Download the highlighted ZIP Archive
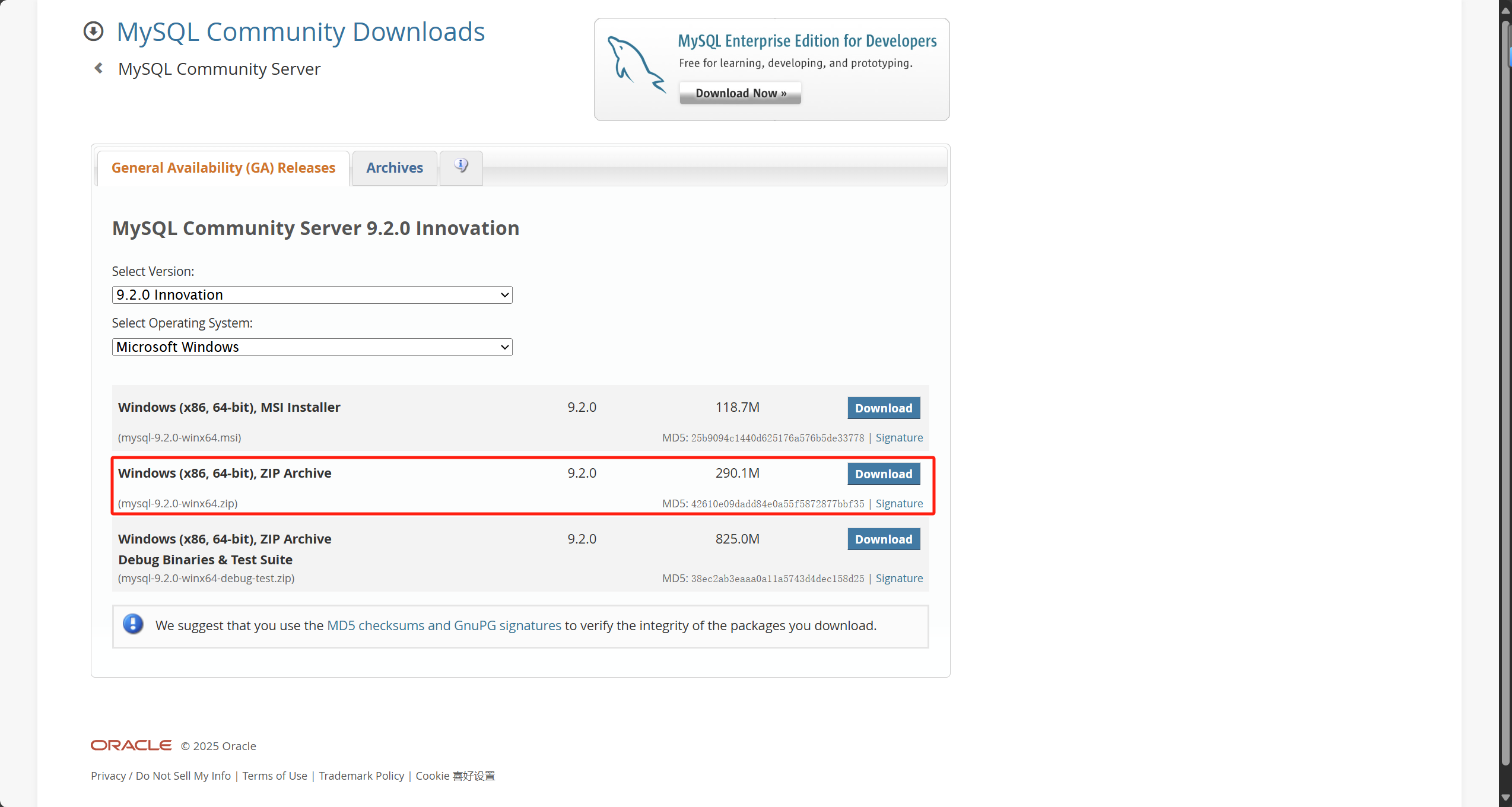1512x807 pixels. pos(883,474)
